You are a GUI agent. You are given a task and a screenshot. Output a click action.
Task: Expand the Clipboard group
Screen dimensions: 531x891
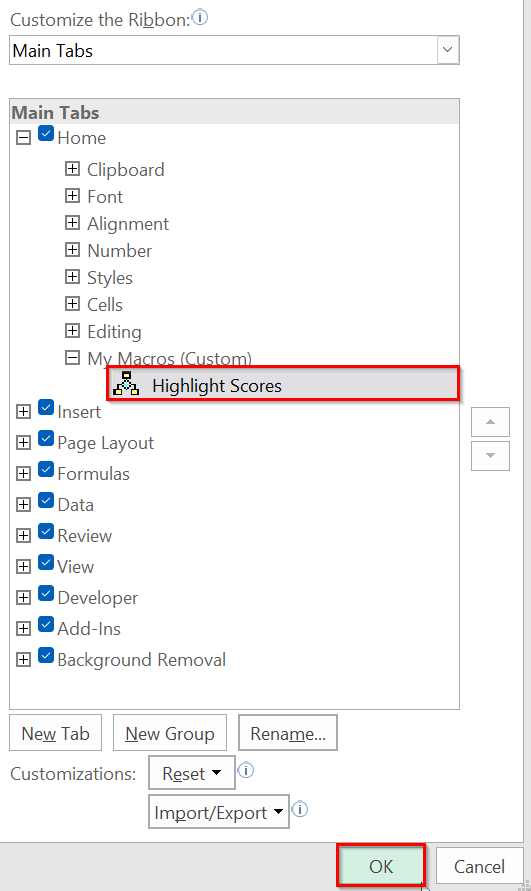[72, 169]
